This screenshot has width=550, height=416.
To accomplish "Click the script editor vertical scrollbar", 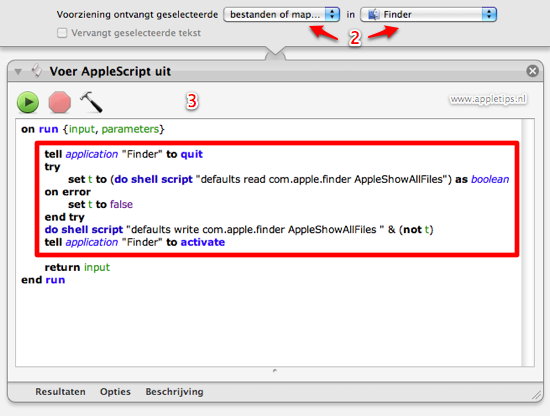I will [528, 243].
